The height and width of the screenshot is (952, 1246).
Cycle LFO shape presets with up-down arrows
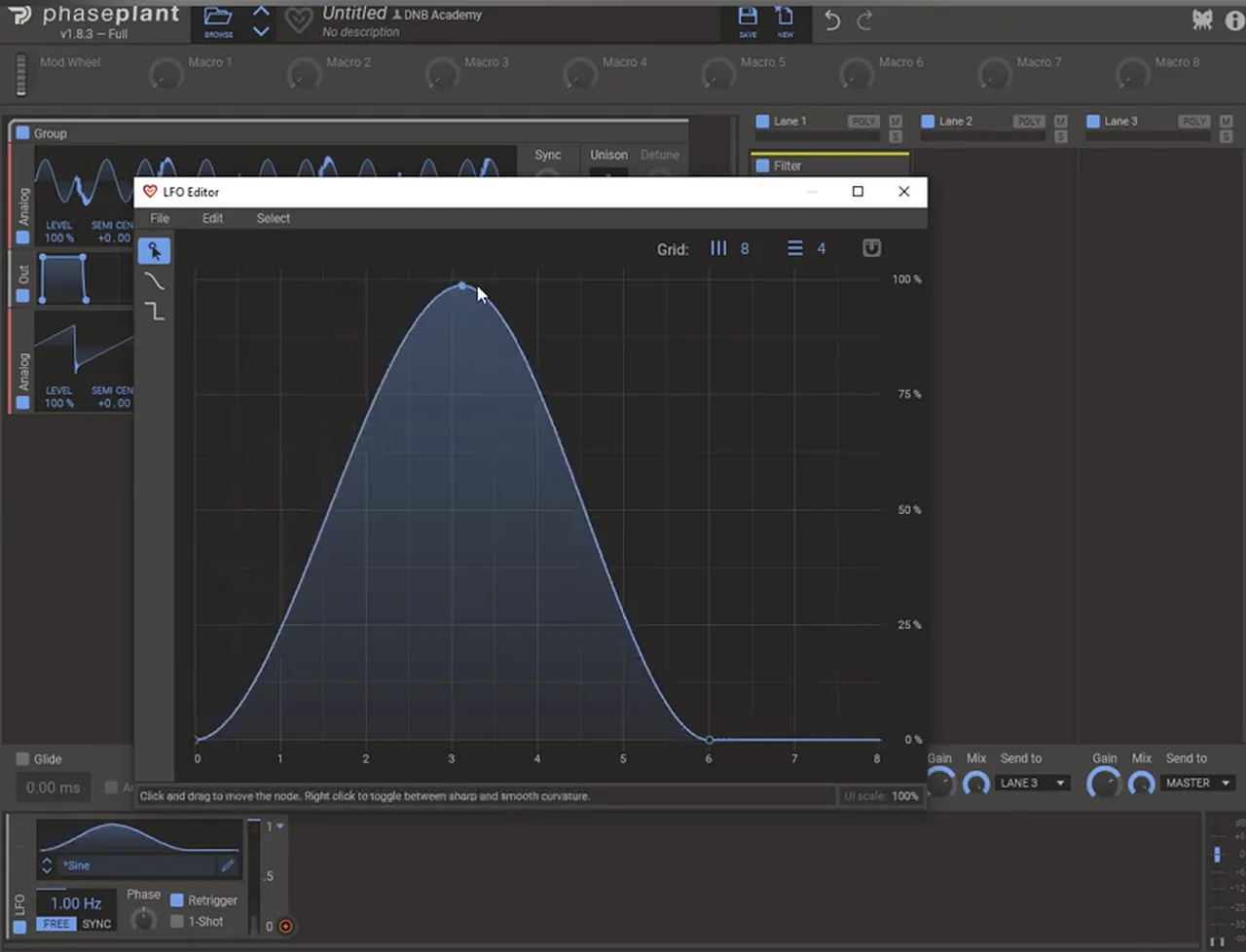46,864
